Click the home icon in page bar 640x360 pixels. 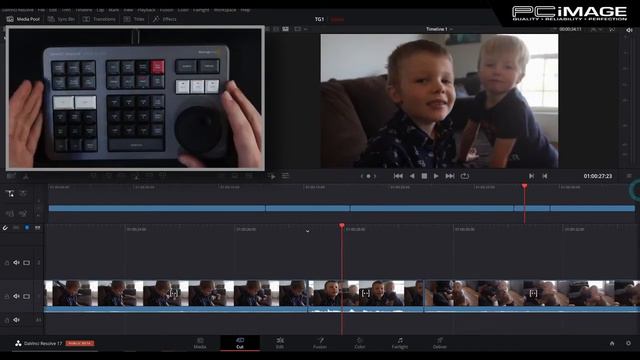point(612,343)
